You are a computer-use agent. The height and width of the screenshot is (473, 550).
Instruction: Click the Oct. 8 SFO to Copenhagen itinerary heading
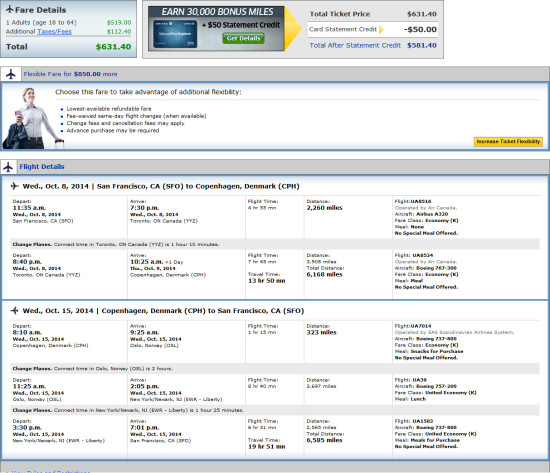(161, 186)
